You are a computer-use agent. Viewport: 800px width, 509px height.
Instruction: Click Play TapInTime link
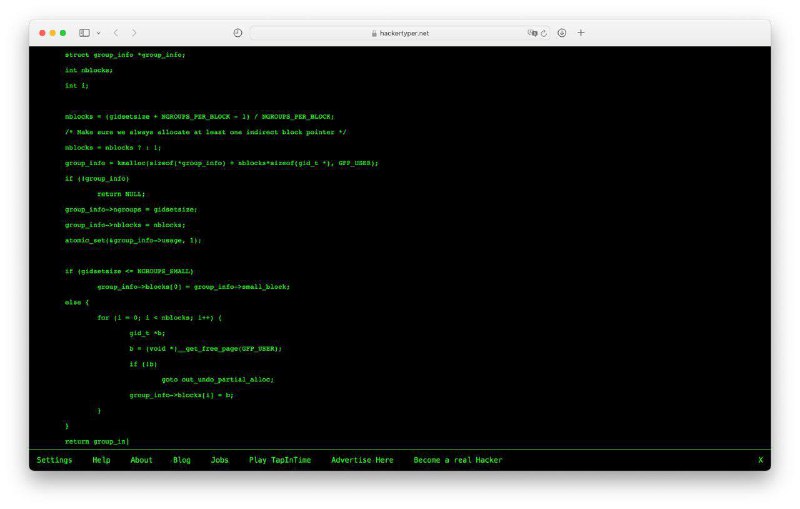tap(280, 460)
